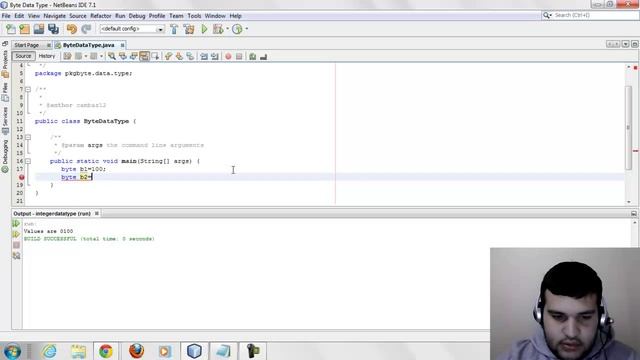
Task: Open the Services side panel
Action: tap(5, 121)
